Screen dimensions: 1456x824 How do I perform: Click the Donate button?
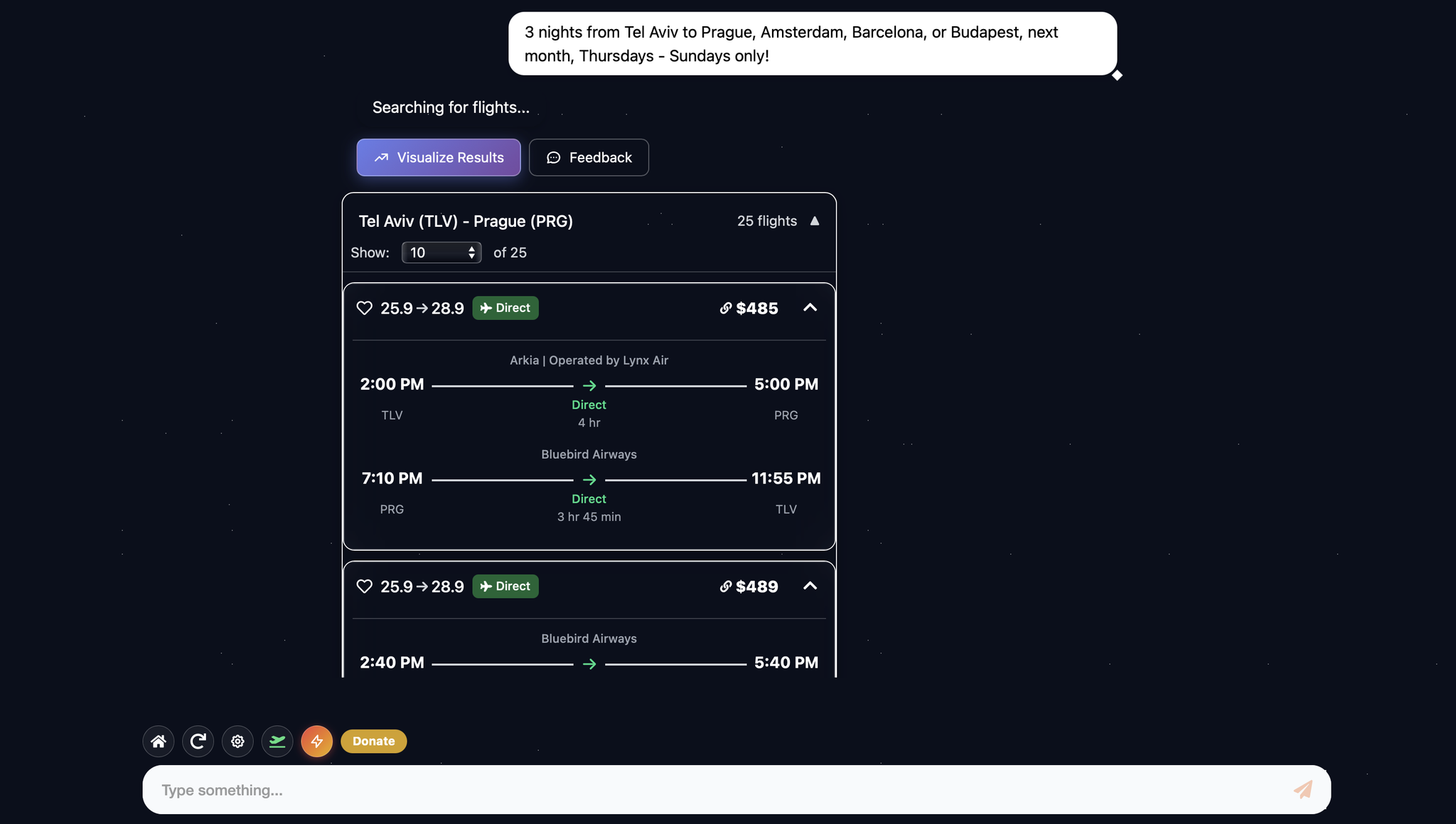click(x=374, y=741)
